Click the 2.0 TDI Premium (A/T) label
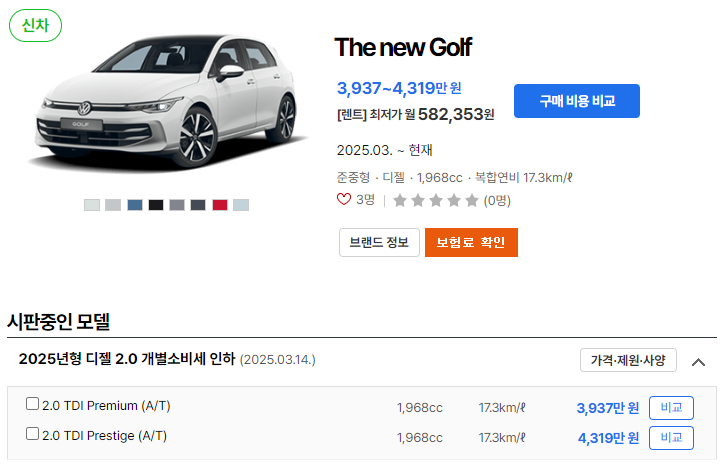This screenshot has width=723, height=469. coord(106,405)
